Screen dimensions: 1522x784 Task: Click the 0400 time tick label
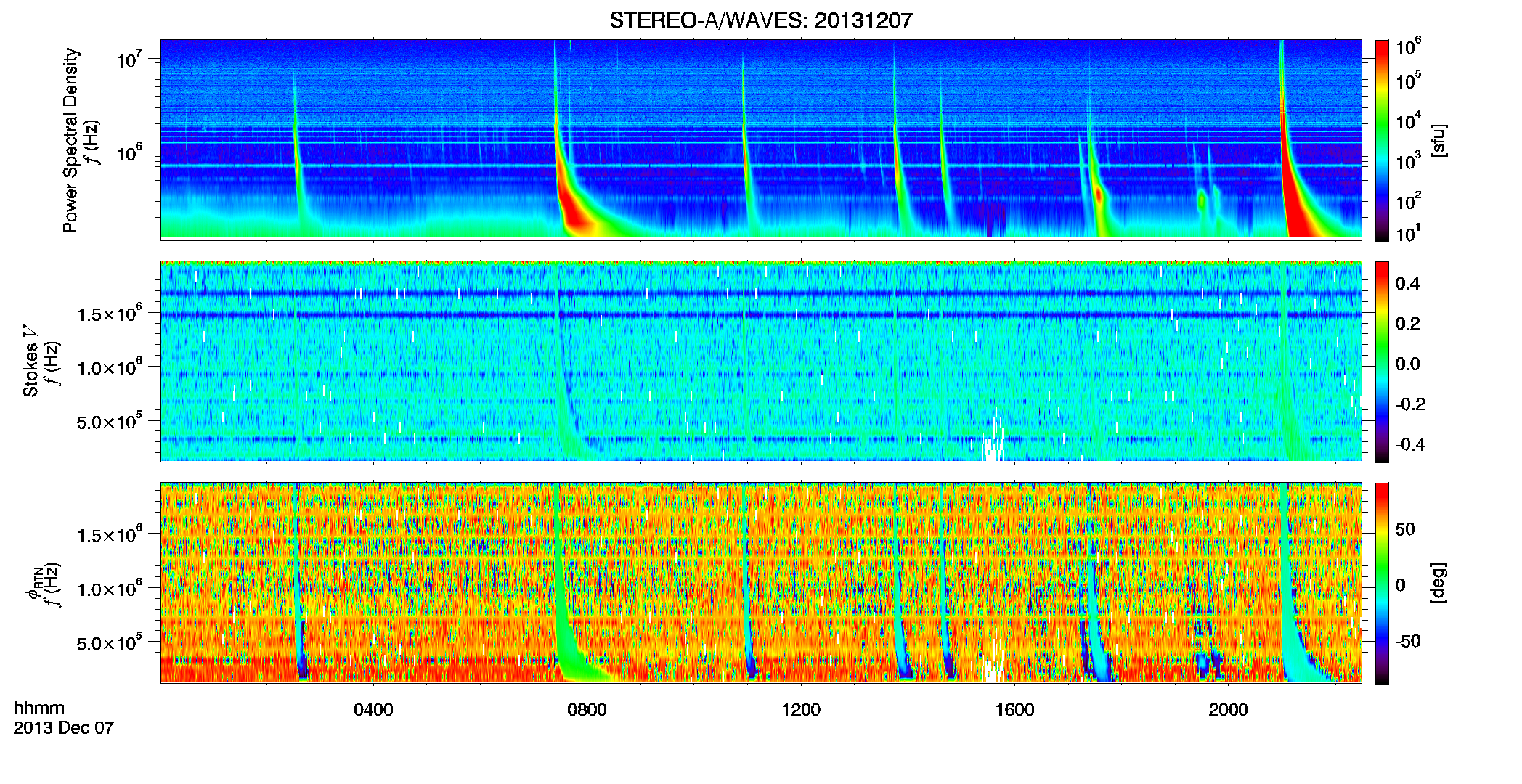(373, 709)
